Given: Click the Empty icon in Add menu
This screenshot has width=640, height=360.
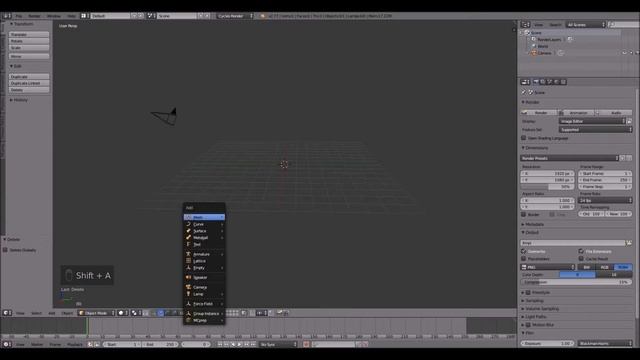Looking at the screenshot, I should (x=188, y=267).
